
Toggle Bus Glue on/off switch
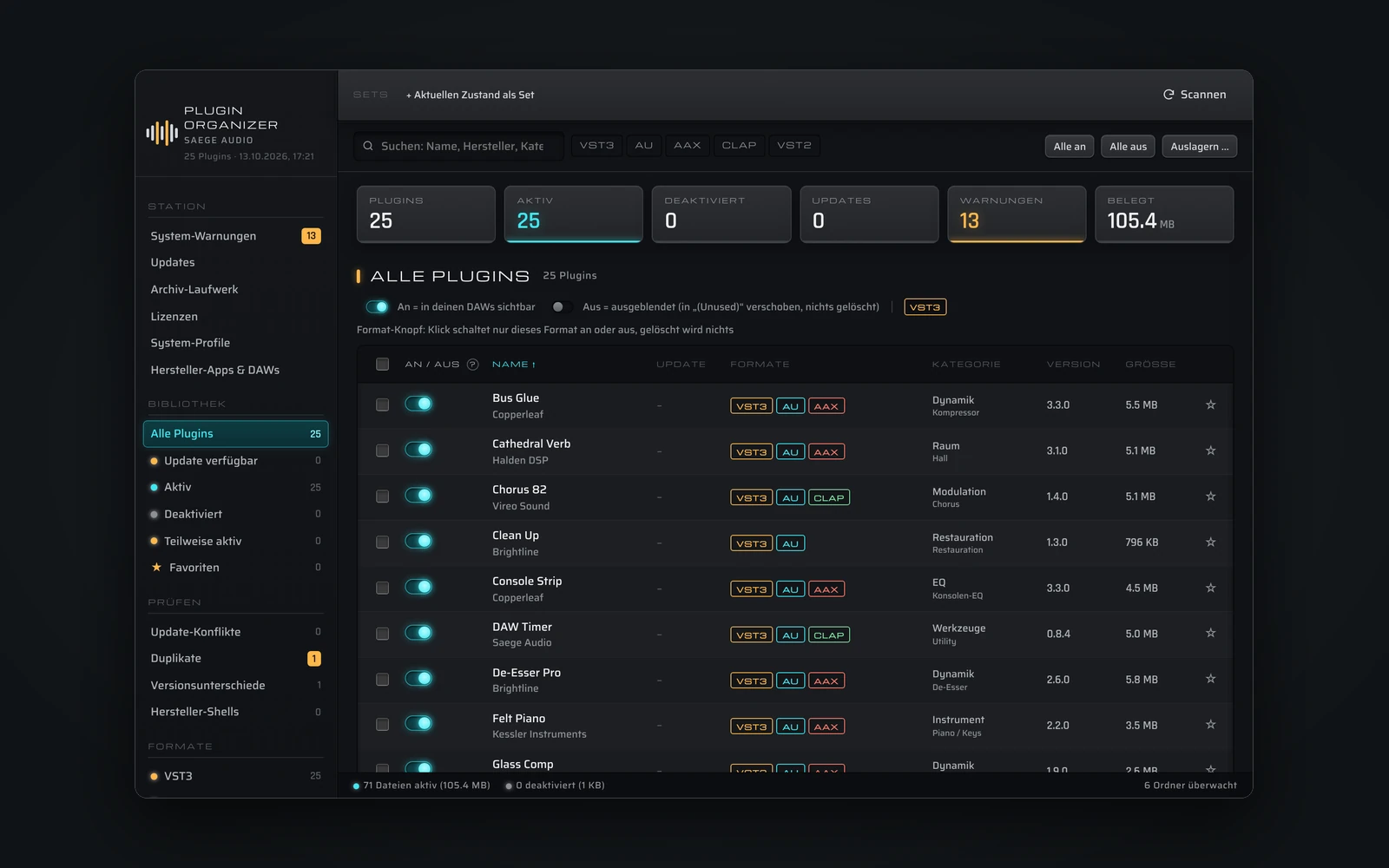tap(418, 404)
